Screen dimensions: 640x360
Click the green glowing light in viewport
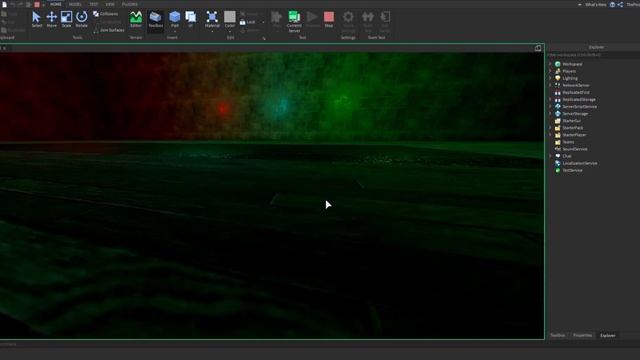pyautogui.click(x=342, y=101)
